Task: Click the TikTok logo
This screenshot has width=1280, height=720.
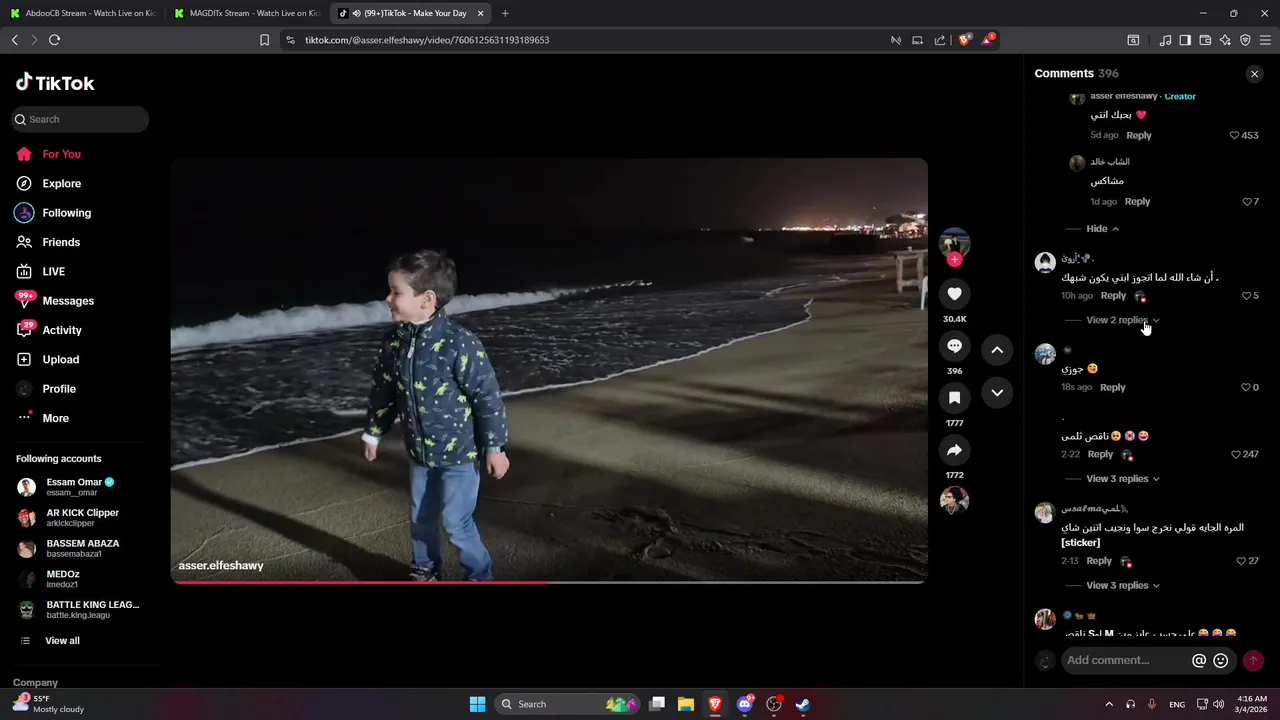Action: [x=55, y=83]
